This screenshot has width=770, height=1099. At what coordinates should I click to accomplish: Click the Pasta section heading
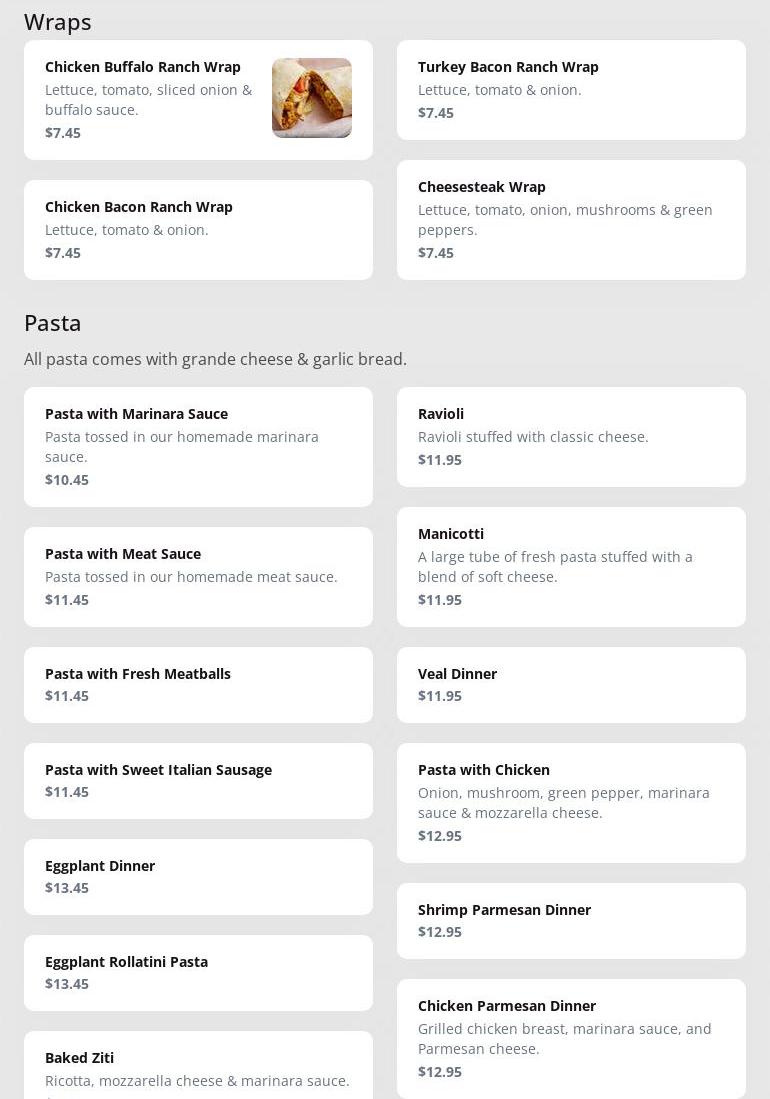point(53,323)
